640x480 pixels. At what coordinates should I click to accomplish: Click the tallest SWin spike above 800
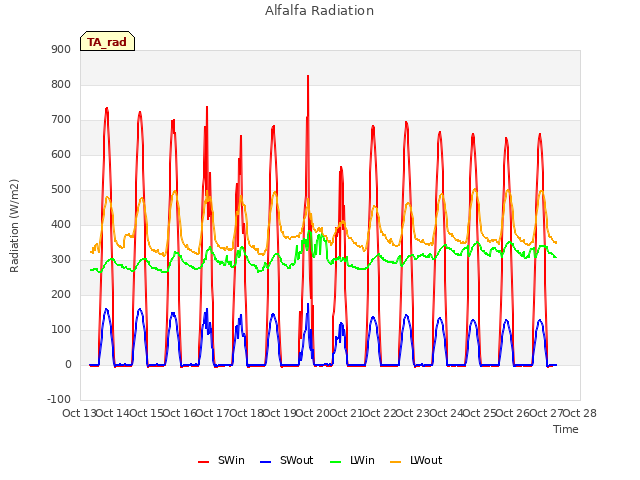click(308, 78)
